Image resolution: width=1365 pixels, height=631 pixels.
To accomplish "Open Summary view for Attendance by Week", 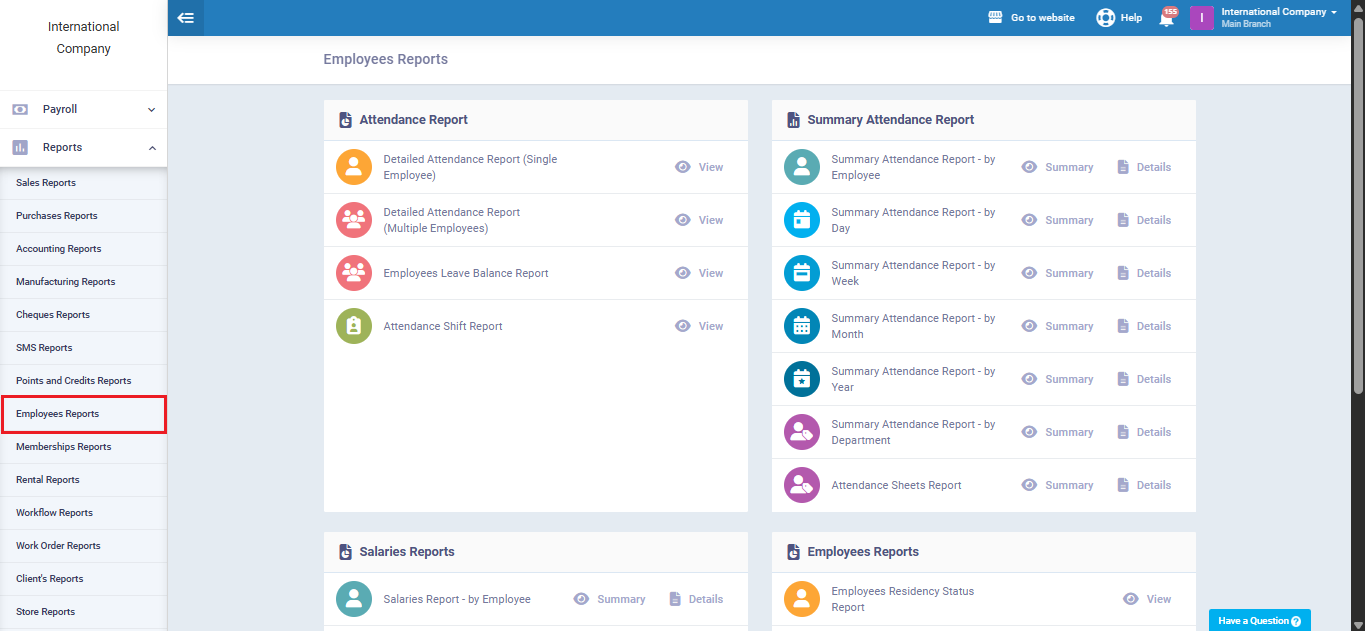I will [1058, 273].
